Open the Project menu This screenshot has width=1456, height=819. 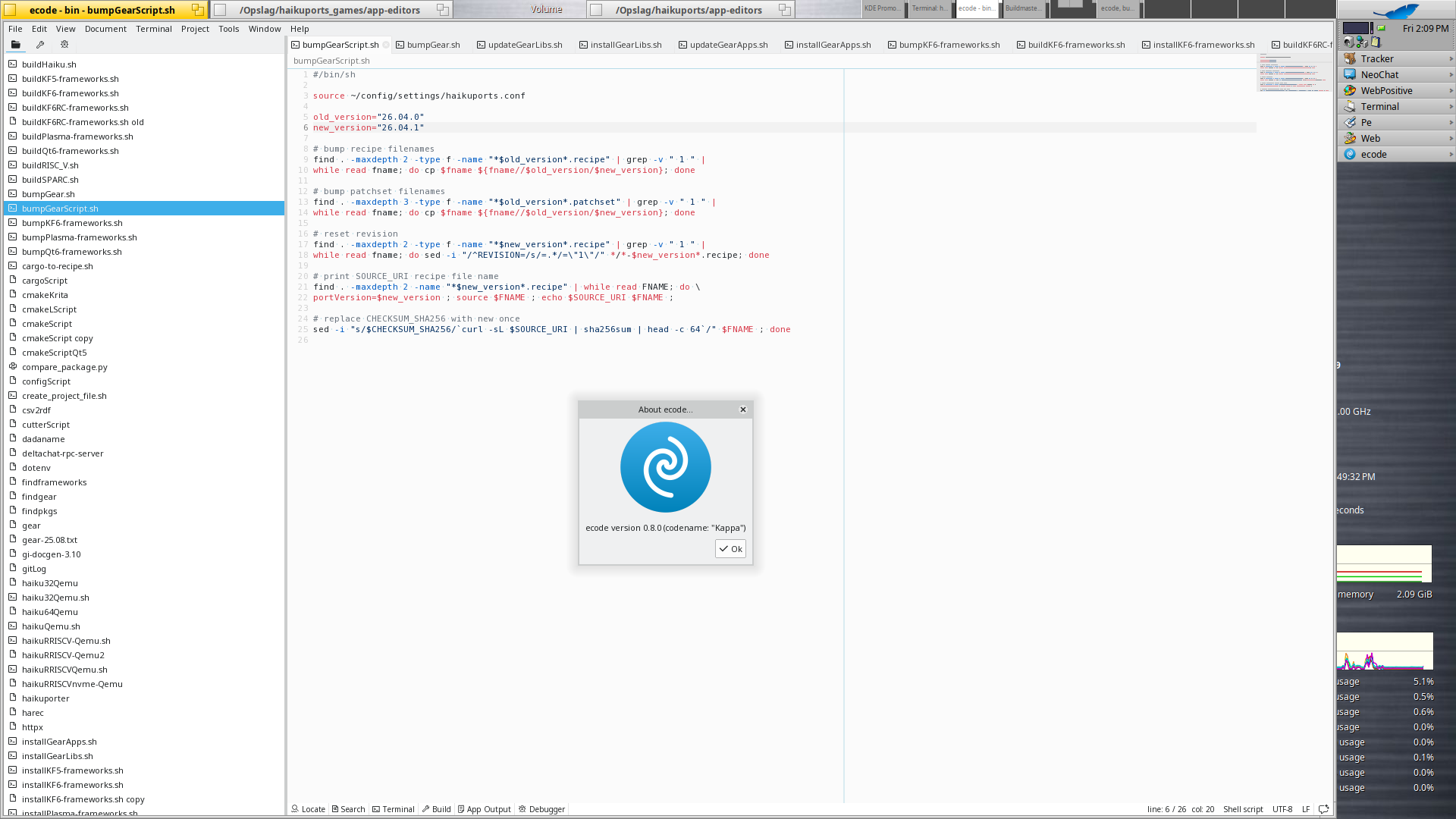pyautogui.click(x=195, y=29)
